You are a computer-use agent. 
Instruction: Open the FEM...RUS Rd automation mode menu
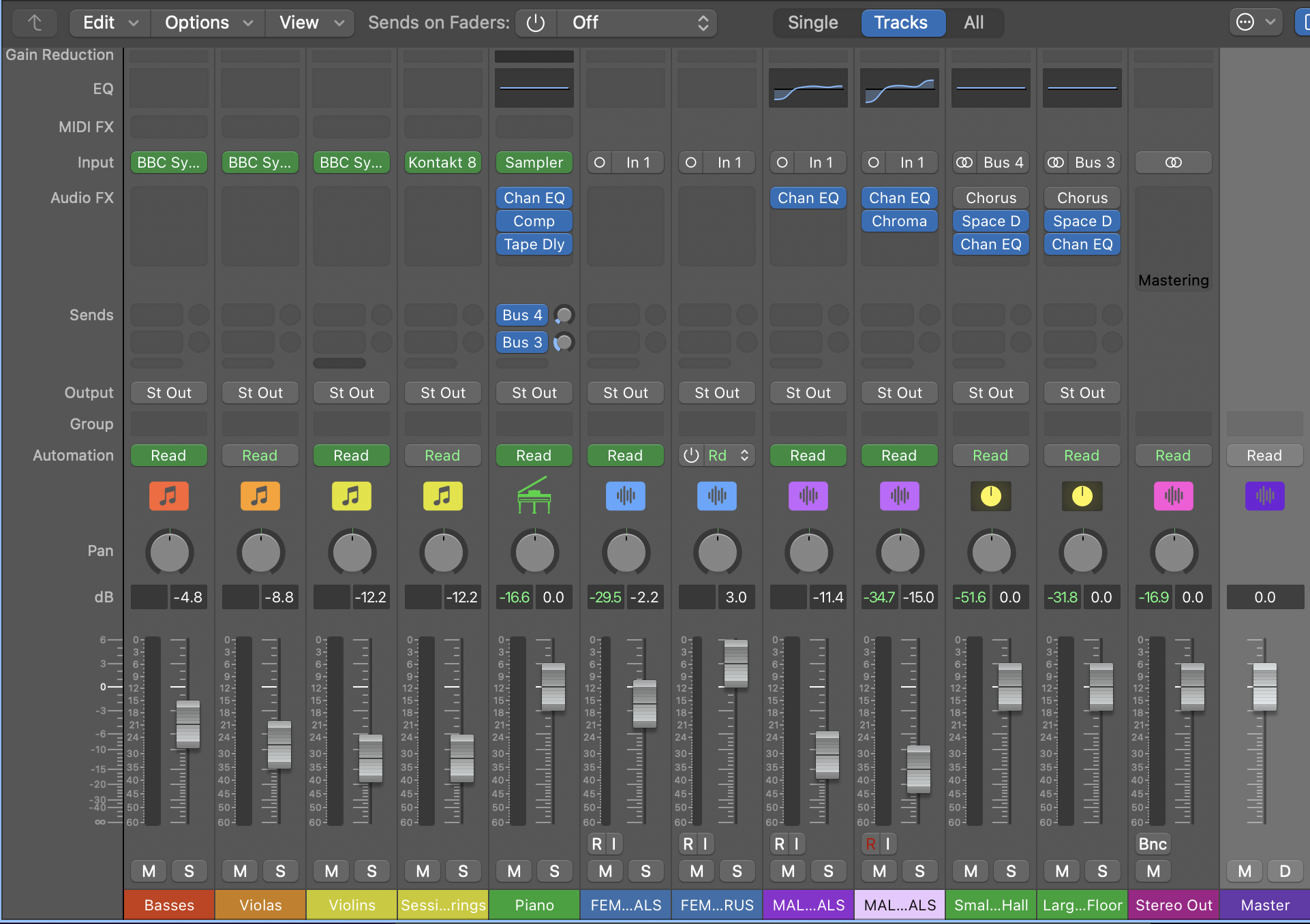(729, 455)
